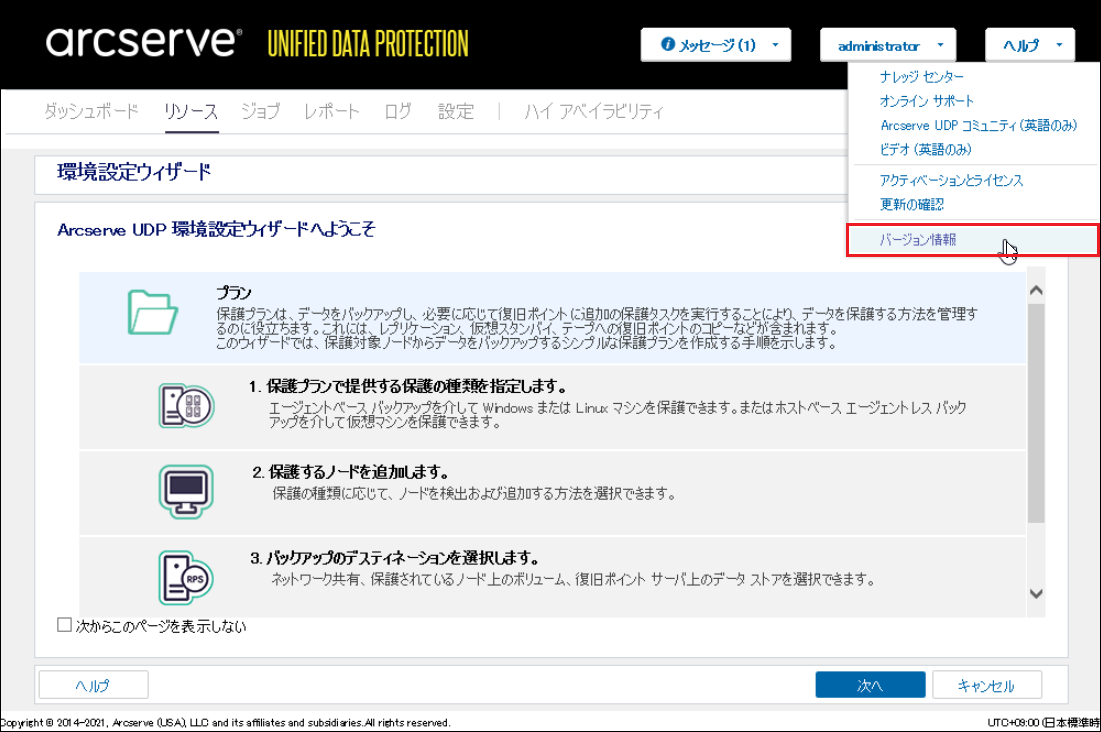Open the ジョブ tab
The image size is (1101, 732).
click(260, 111)
